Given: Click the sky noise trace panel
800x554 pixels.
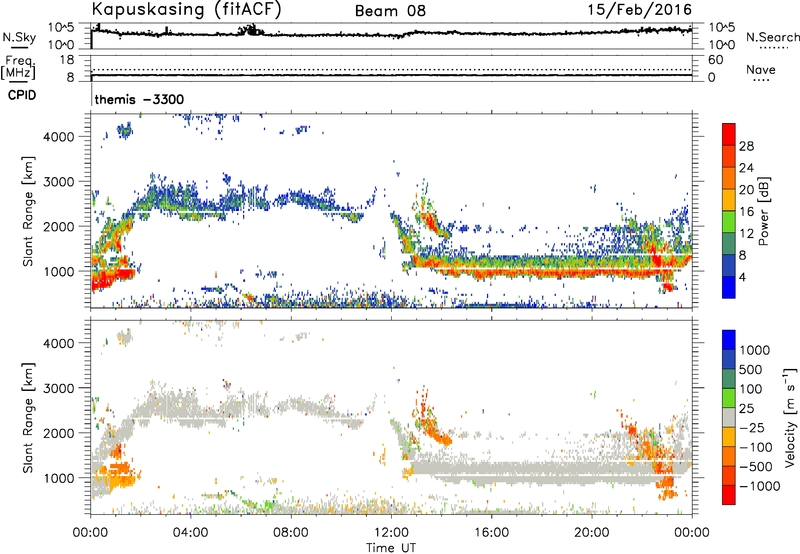Looking at the screenshot, I should pyautogui.click(x=391, y=36).
